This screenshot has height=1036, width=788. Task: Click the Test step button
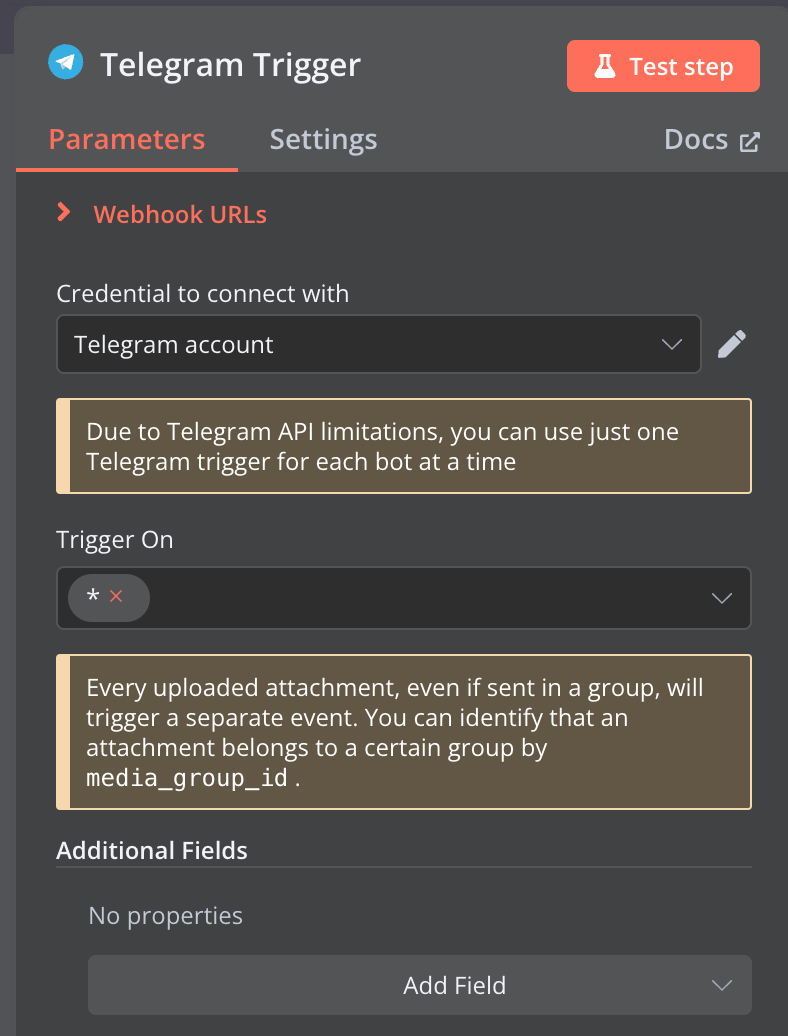tap(663, 65)
